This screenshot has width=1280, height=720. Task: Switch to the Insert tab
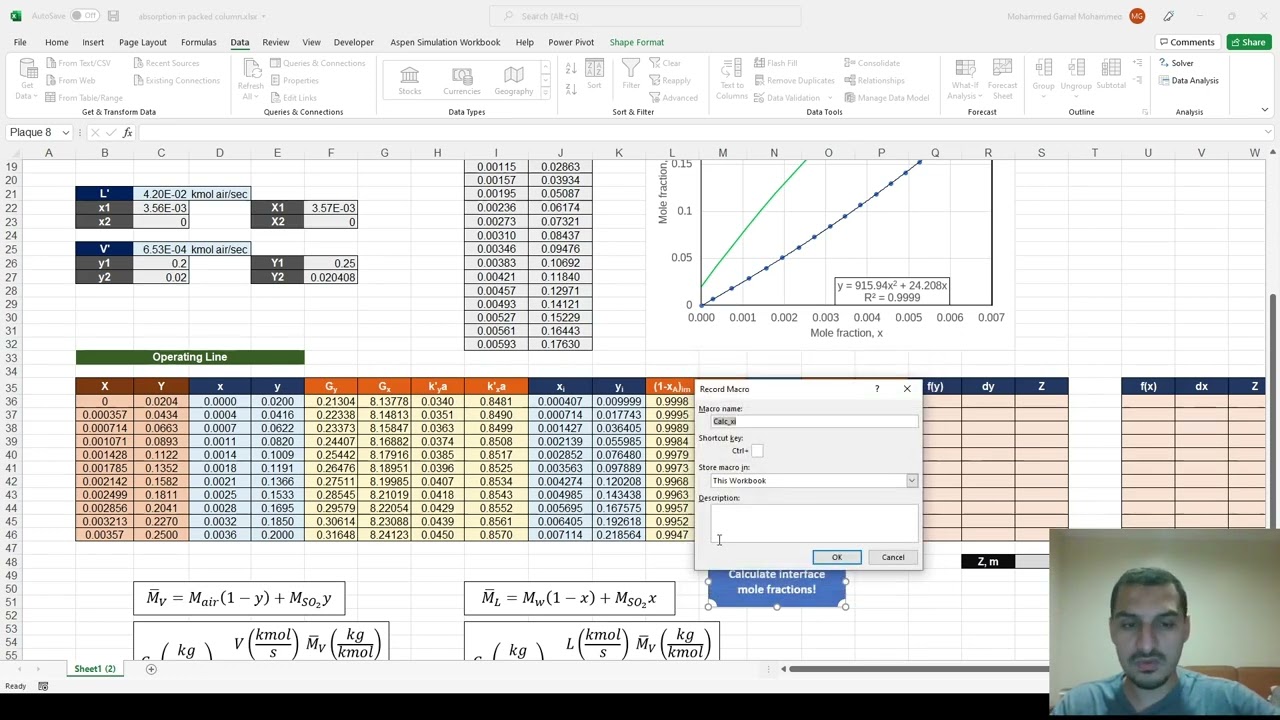coord(93,42)
